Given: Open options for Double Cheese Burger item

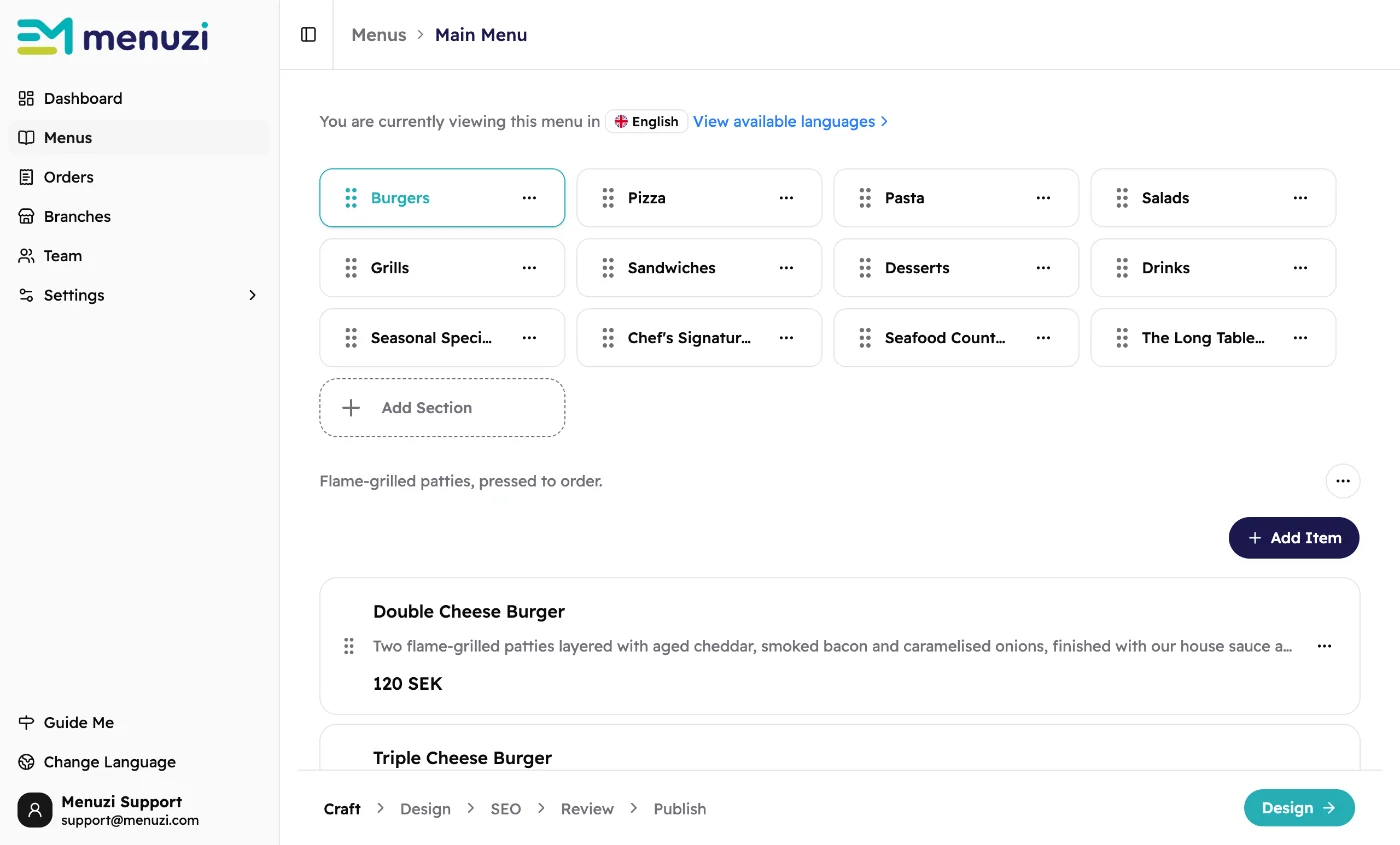Looking at the screenshot, I should point(1324,646).
